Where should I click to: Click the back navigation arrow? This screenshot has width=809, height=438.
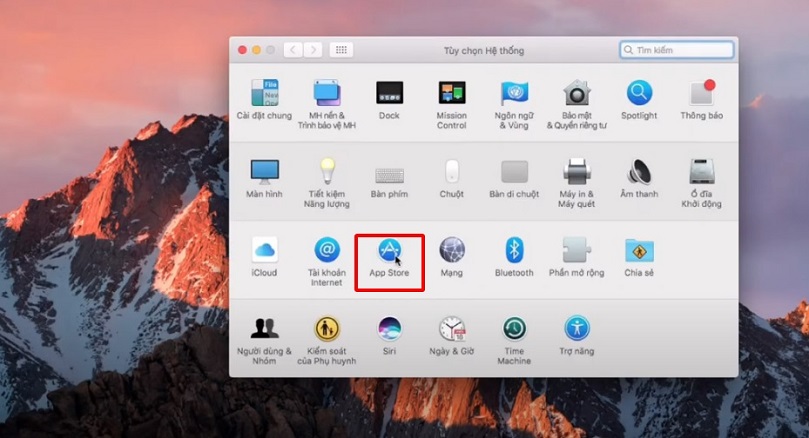[293, 50]
